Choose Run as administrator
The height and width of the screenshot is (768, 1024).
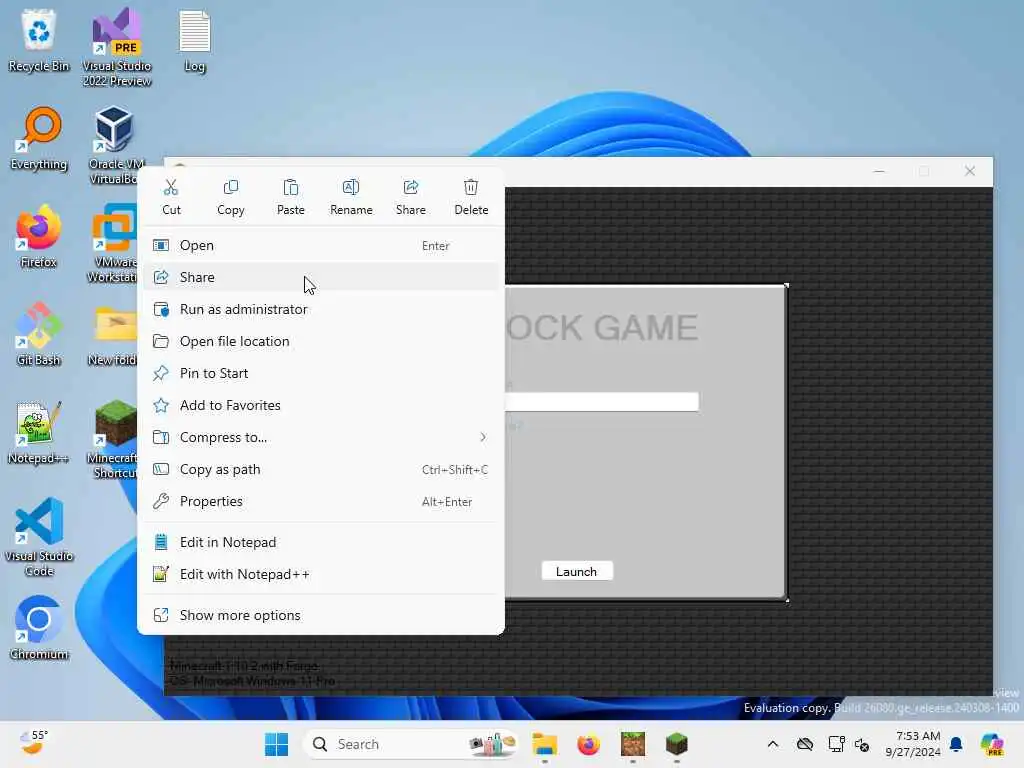321,309
